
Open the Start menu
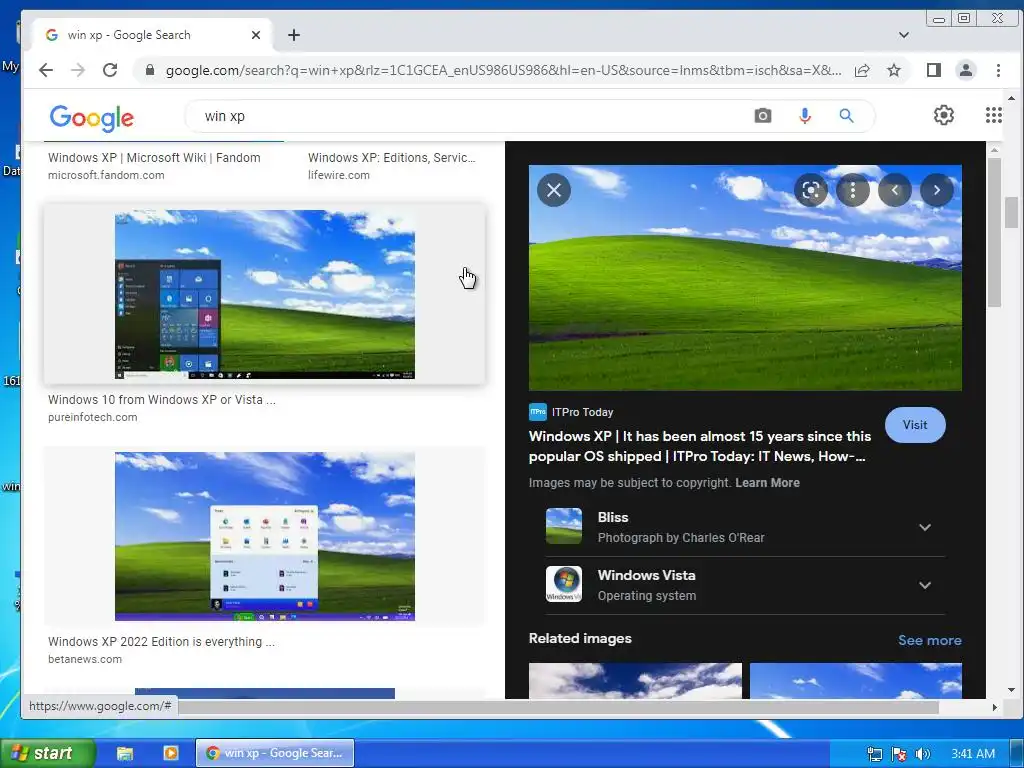click(46, 753)
